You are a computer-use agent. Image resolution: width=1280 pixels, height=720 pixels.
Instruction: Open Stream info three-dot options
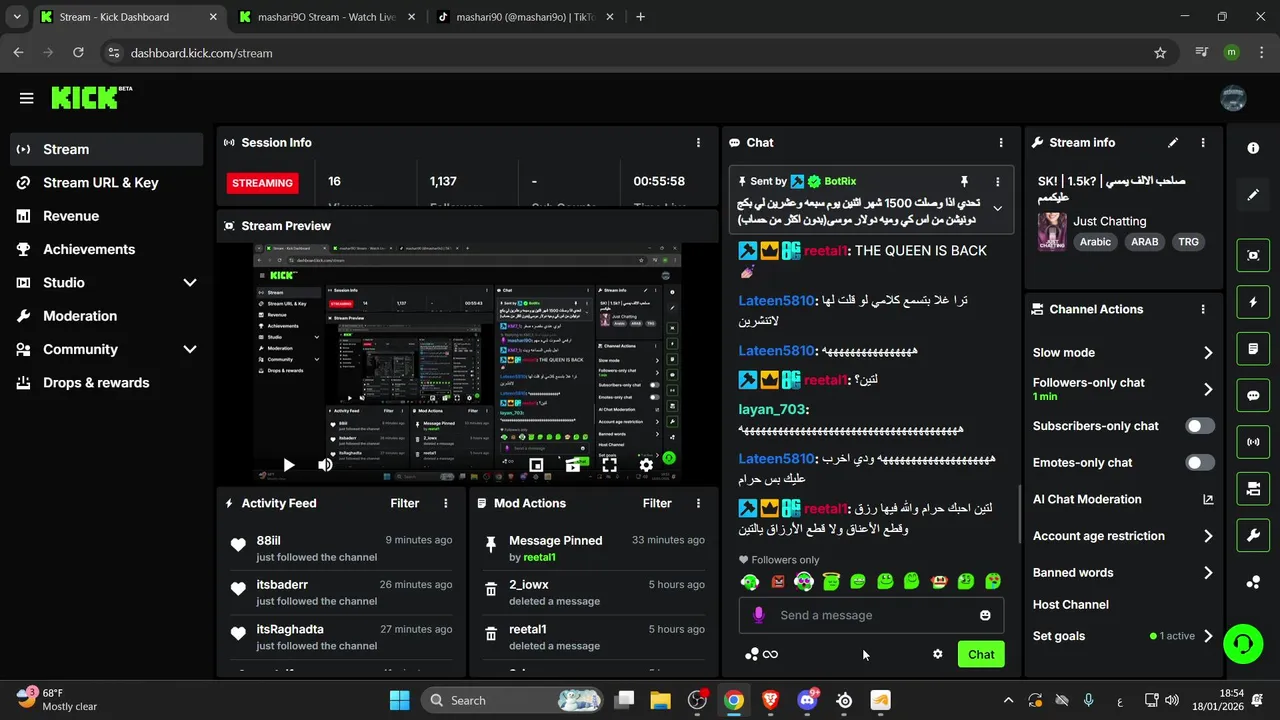click(x=1203, y=143)
